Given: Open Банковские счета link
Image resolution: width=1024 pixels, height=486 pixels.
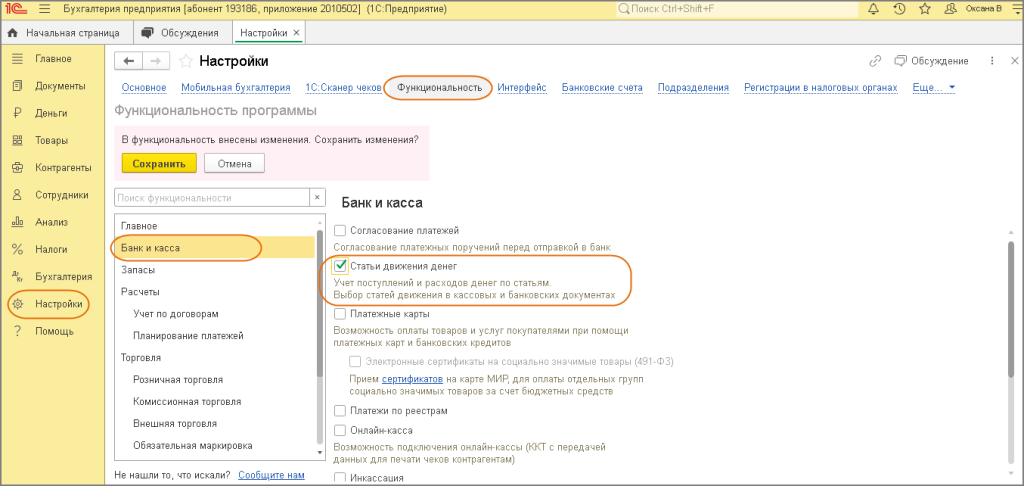Looking at the screenshot, I should tap(602, 88).
